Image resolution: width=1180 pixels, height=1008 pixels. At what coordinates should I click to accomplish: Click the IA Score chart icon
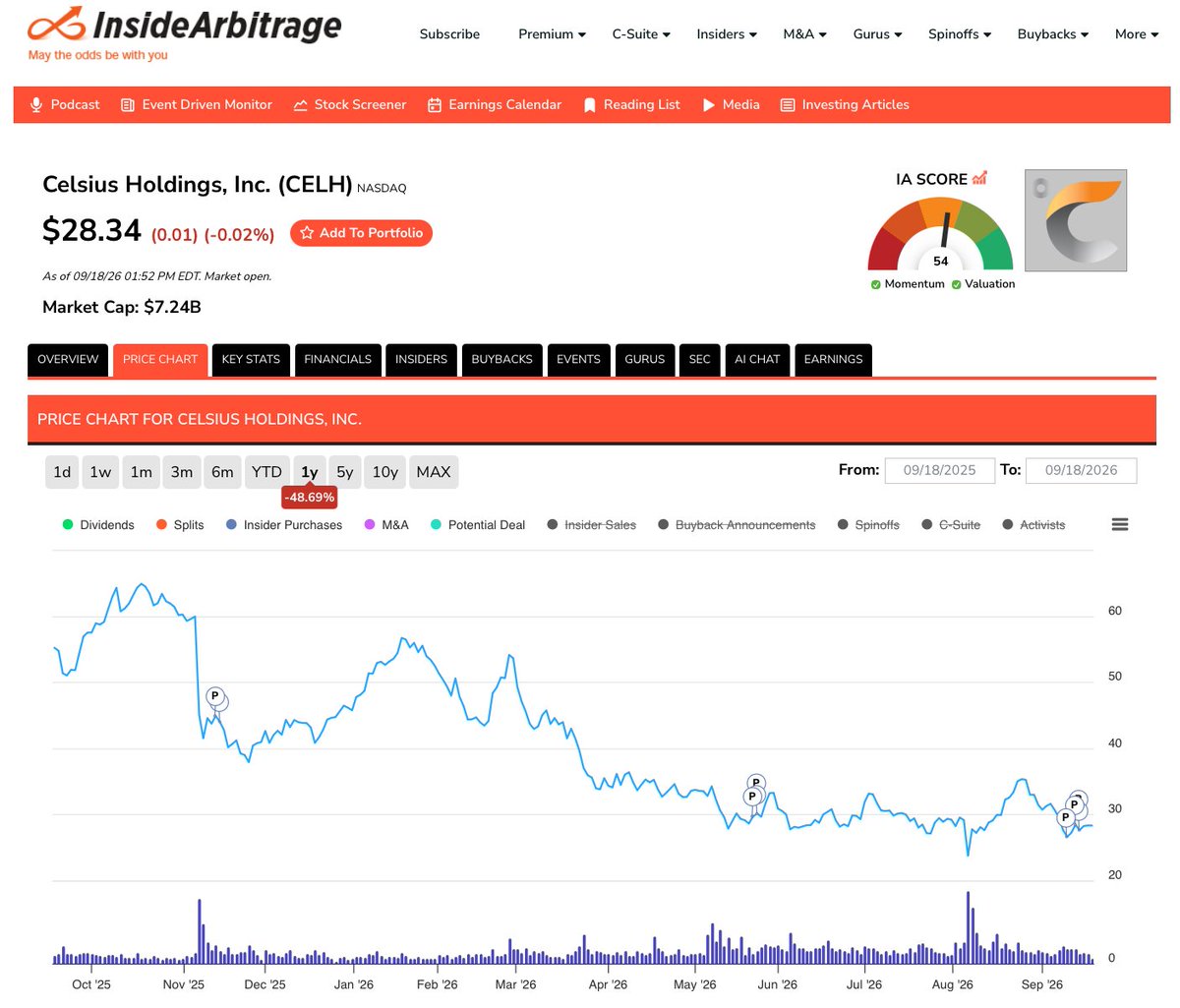click(979, 178)
